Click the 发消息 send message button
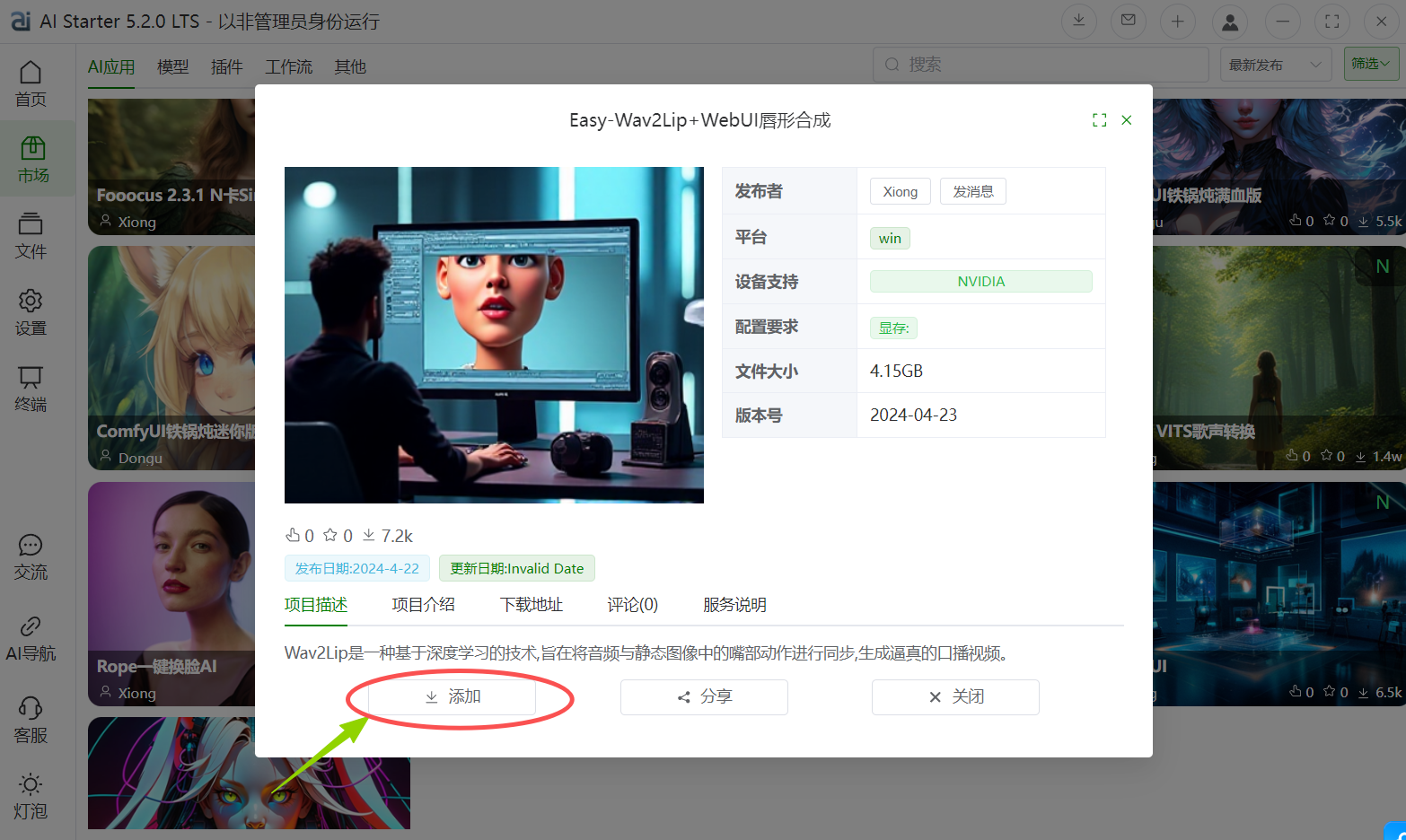The width and height of the screenshot is (1406, 840). tap(973, 191)
